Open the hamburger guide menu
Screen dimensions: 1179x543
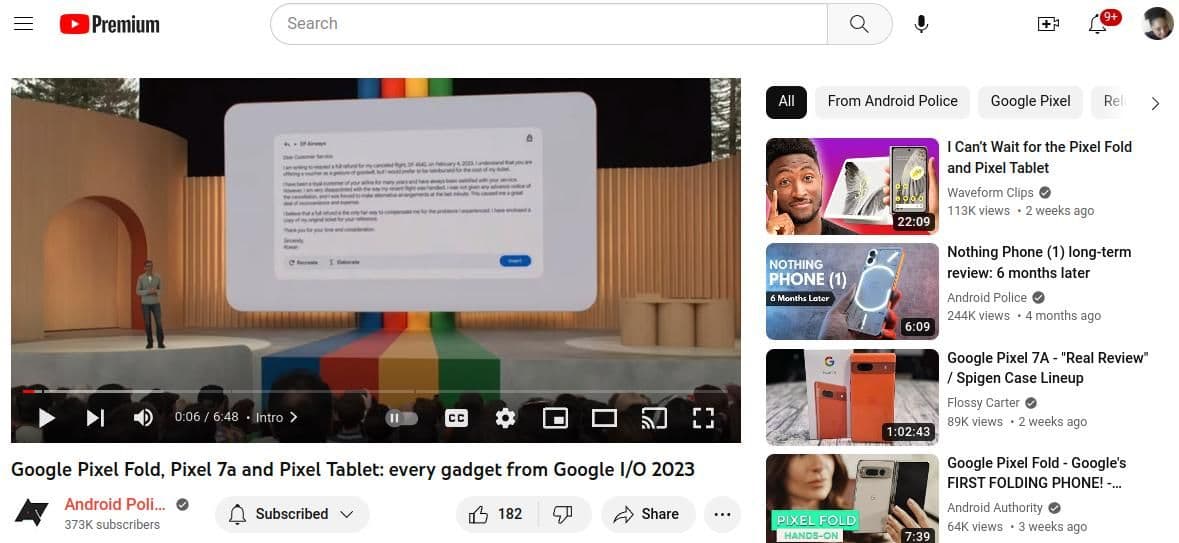pos(23,23)
